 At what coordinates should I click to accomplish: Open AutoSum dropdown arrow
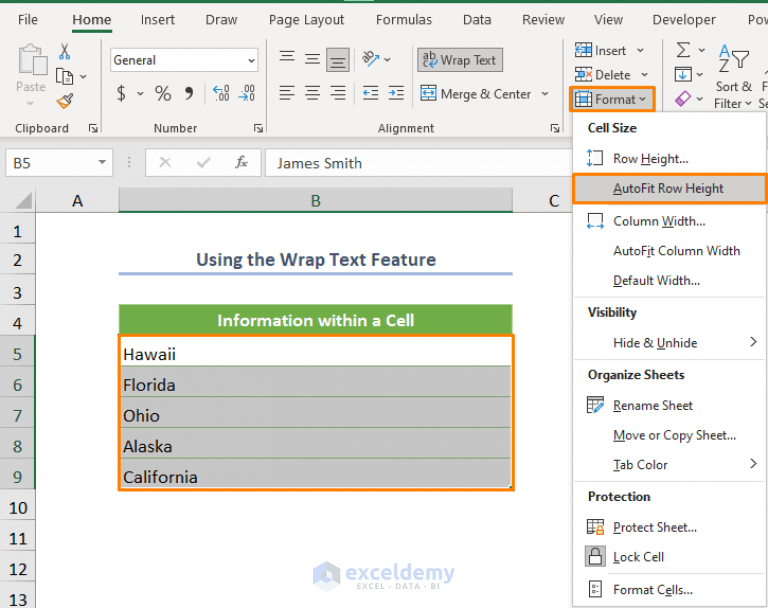click(701, 50)
